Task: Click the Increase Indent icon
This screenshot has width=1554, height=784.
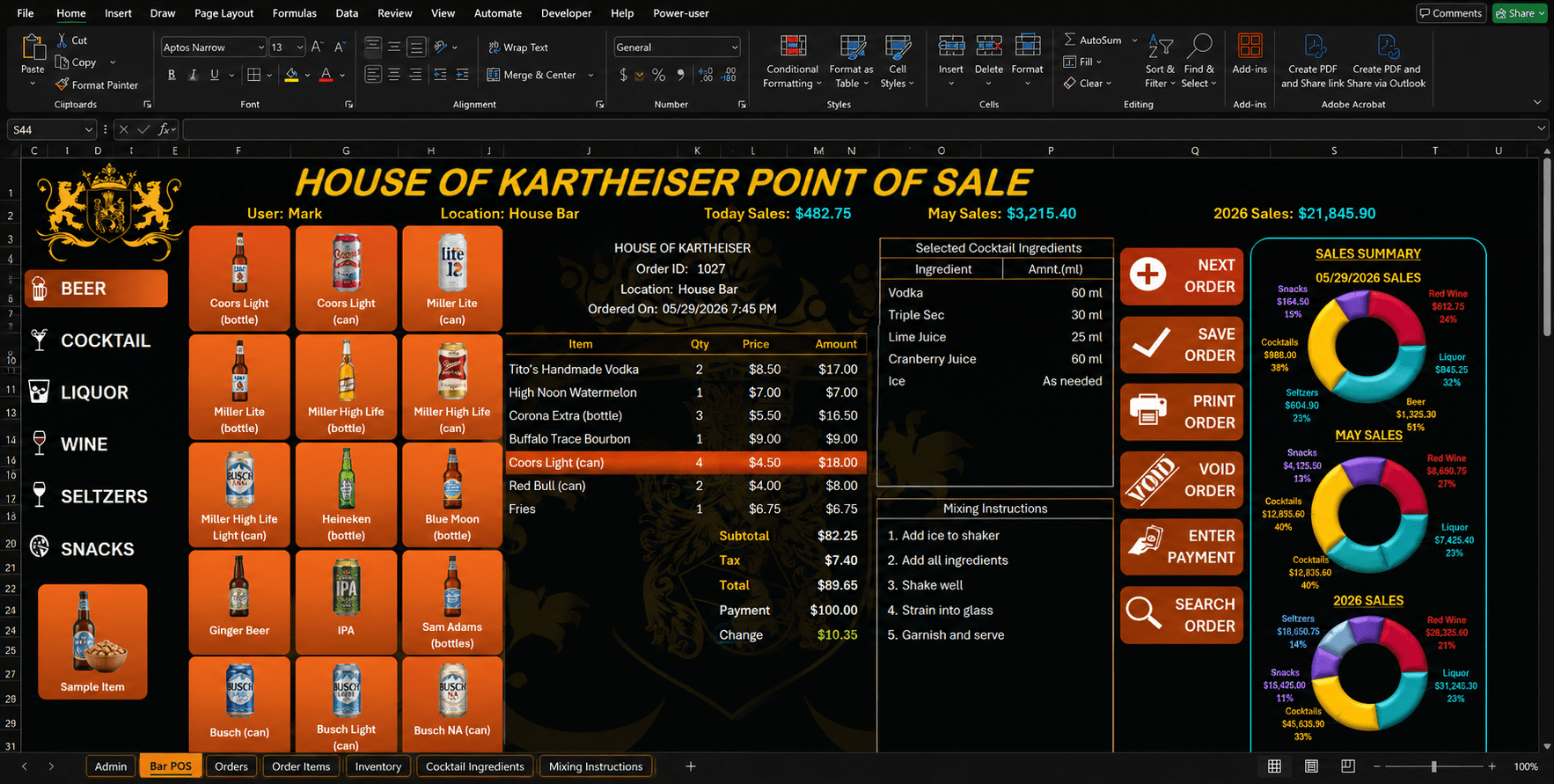Action: 462,75
